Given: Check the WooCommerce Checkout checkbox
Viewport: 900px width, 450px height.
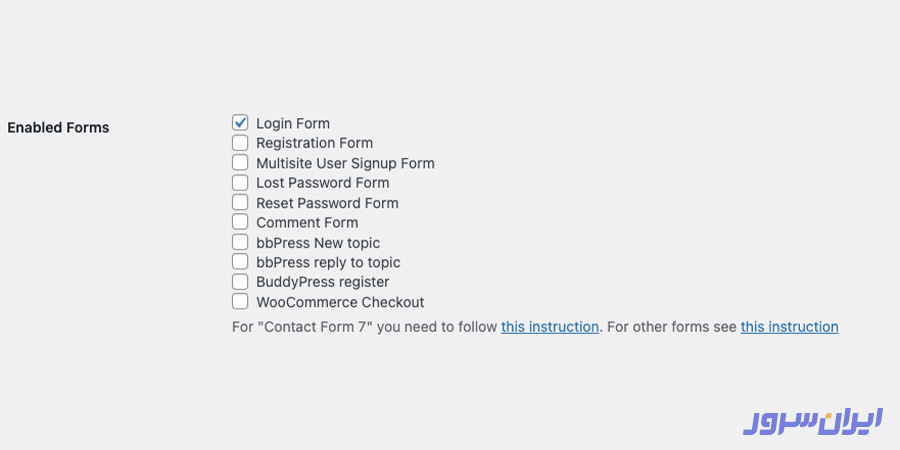Looking at the screenshot, I should (x=240, y=302).
